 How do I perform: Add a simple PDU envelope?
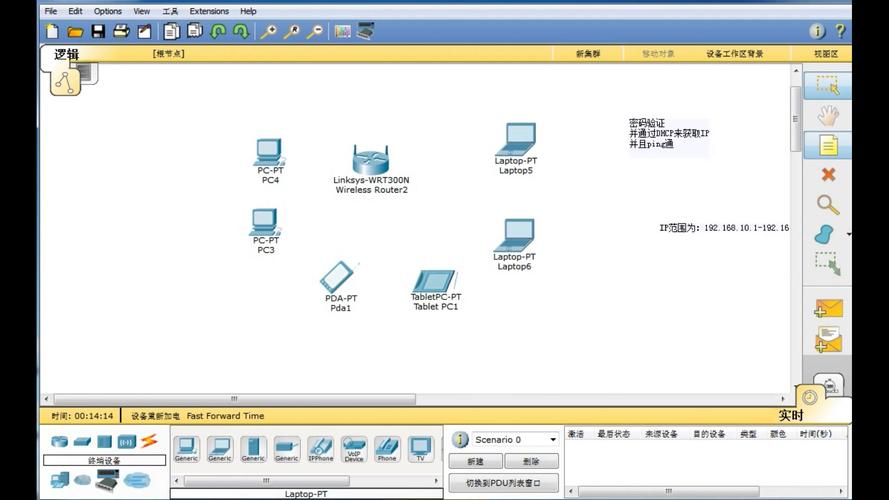click(x=828, y=308)
